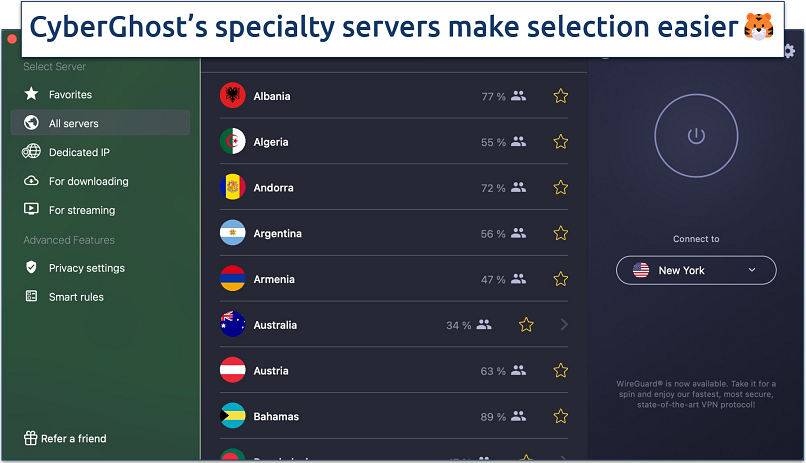Open the Privacy settings shield icon
806x463 pixels.
(31, 267)
